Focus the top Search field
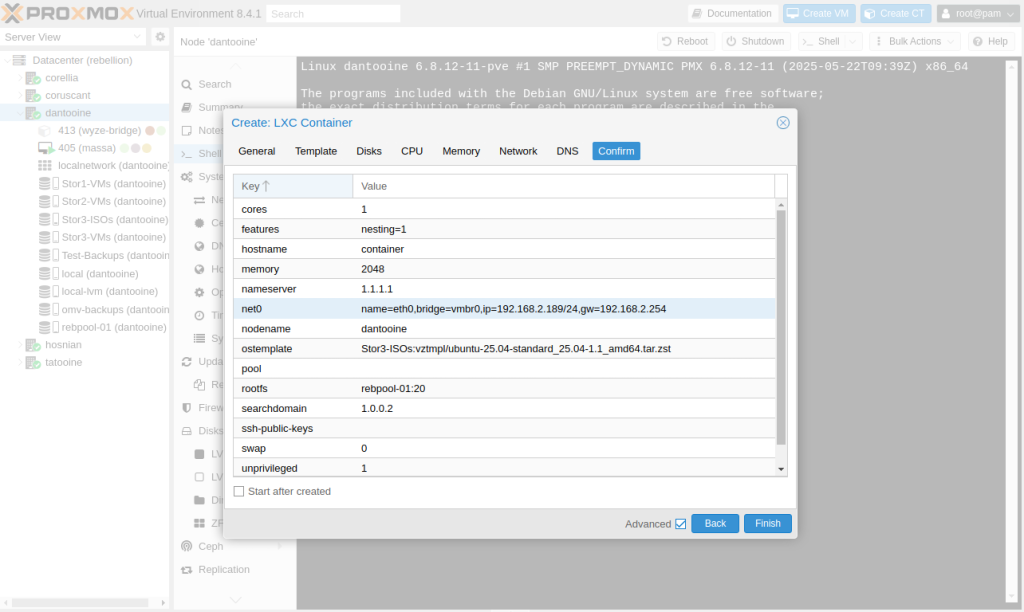1024x612 pixels. [x=333, y=13]
